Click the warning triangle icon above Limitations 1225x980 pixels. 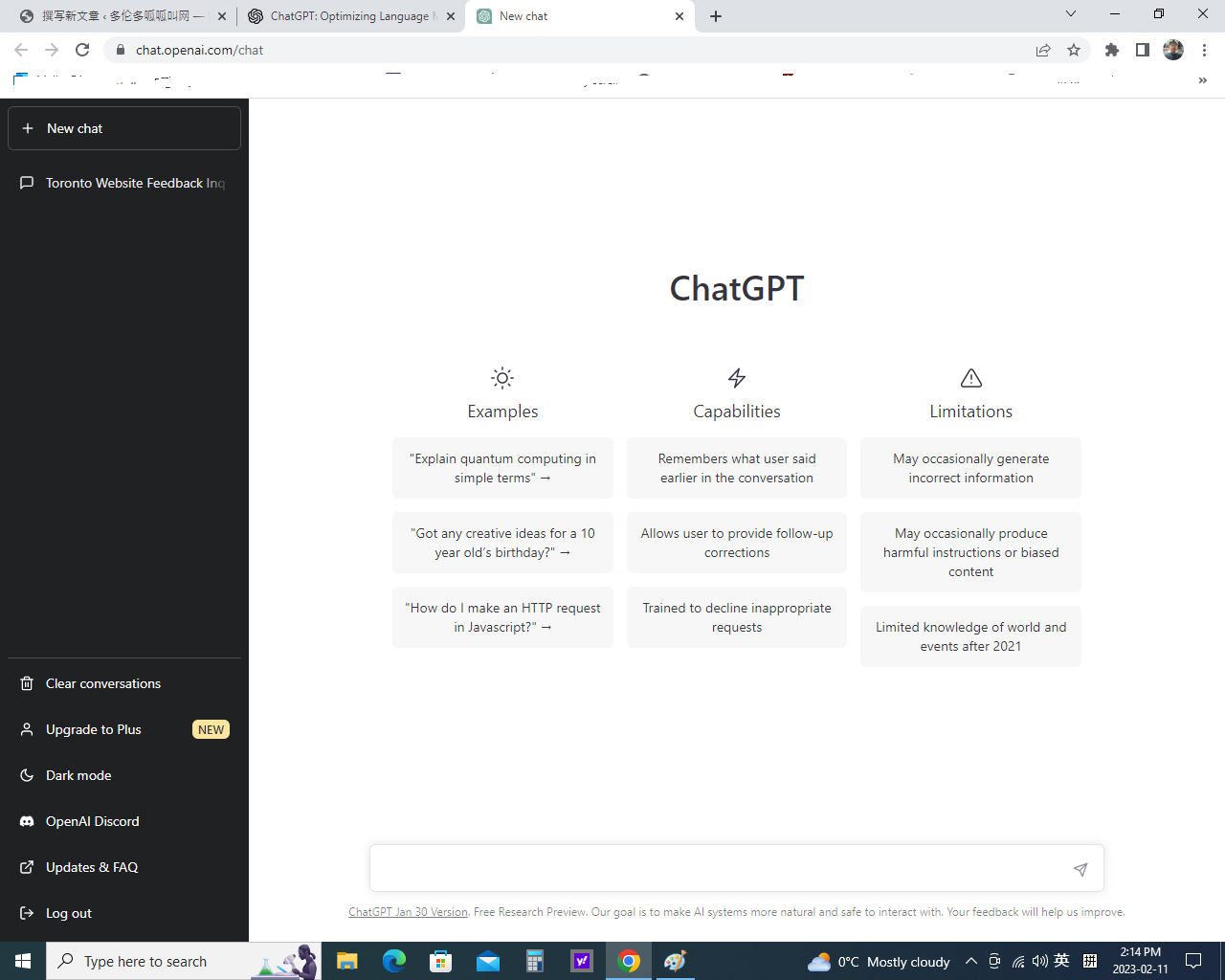[x=971, y=378]
